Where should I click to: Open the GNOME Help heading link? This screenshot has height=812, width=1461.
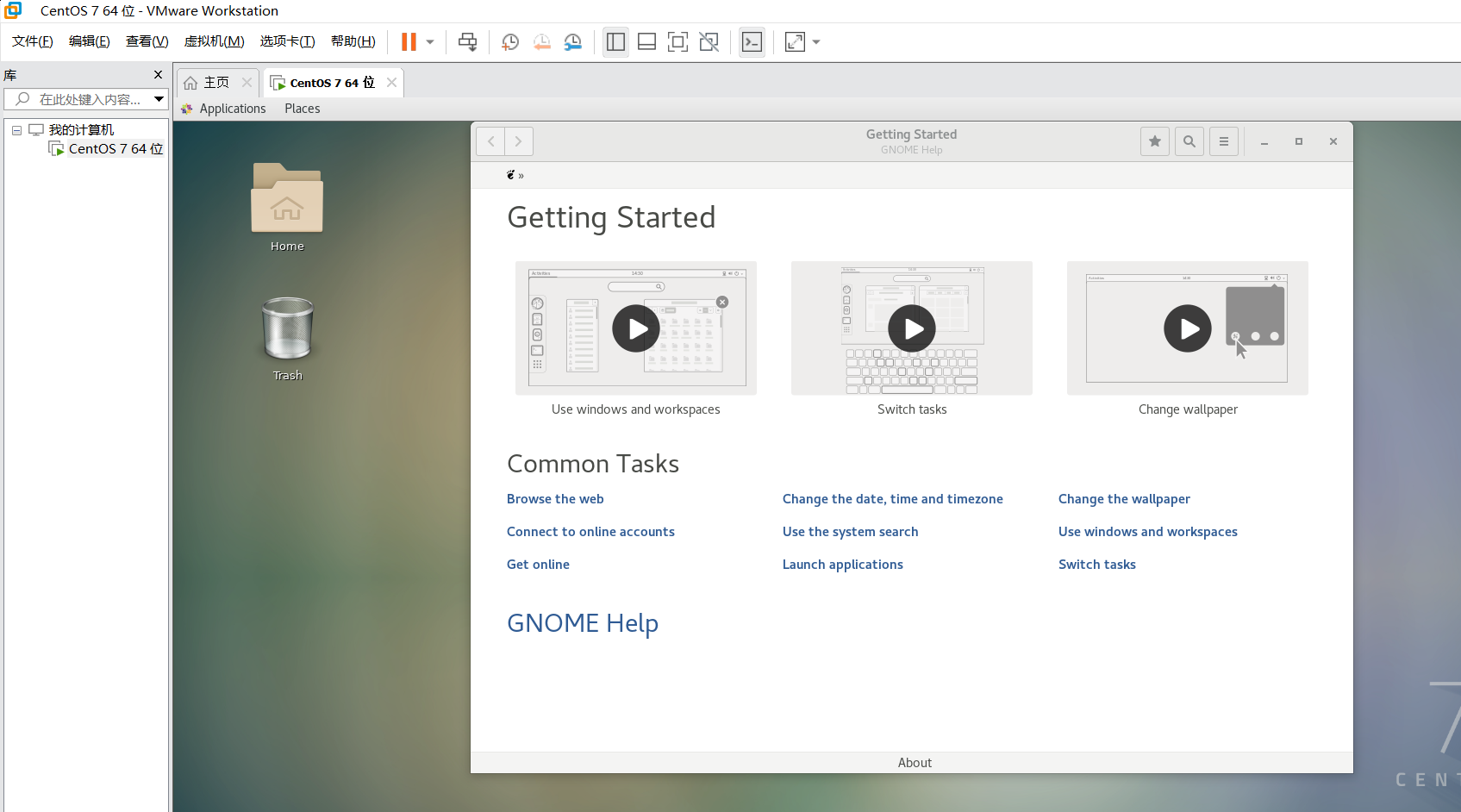(x=583, y=623)
